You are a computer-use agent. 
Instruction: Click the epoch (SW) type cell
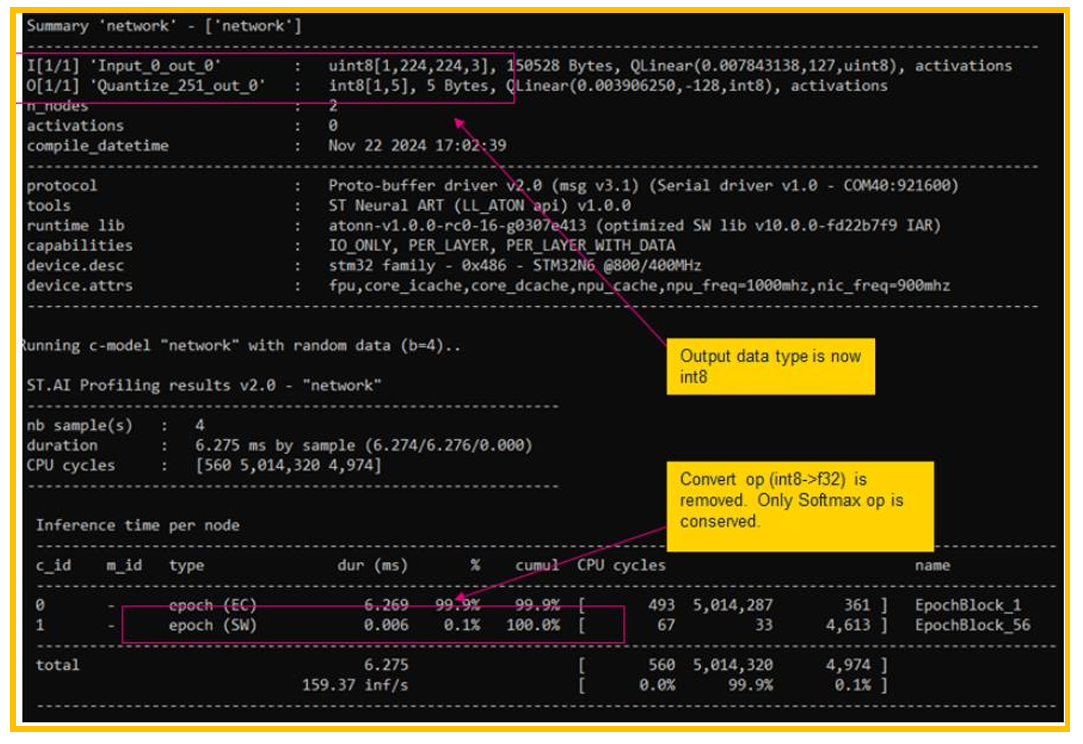click(x=213, y=626)
